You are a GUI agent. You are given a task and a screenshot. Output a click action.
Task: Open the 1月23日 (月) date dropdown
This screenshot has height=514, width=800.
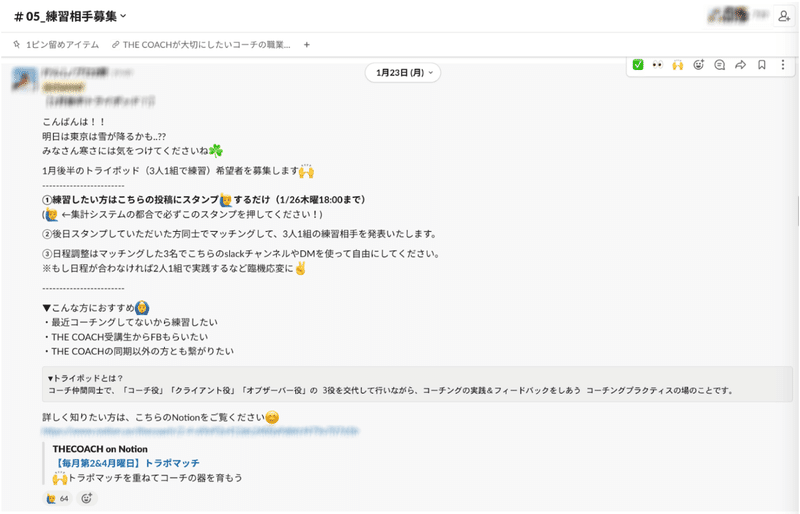click(403, 73)
